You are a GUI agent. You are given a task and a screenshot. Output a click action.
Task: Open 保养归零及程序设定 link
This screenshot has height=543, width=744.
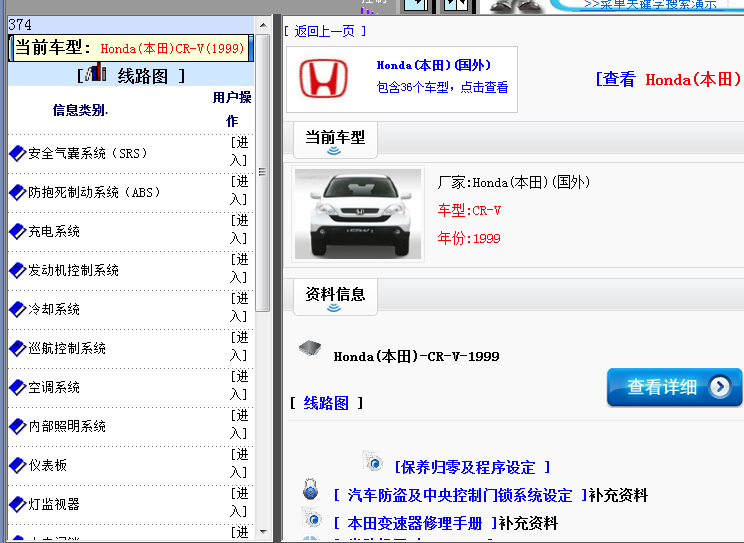point(472,468)
